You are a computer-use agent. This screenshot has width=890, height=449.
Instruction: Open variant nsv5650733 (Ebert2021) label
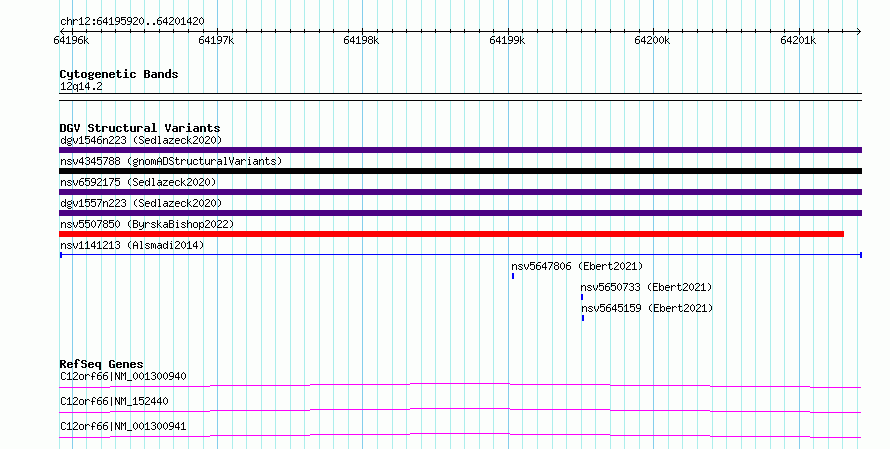click(x=646, y=287)
